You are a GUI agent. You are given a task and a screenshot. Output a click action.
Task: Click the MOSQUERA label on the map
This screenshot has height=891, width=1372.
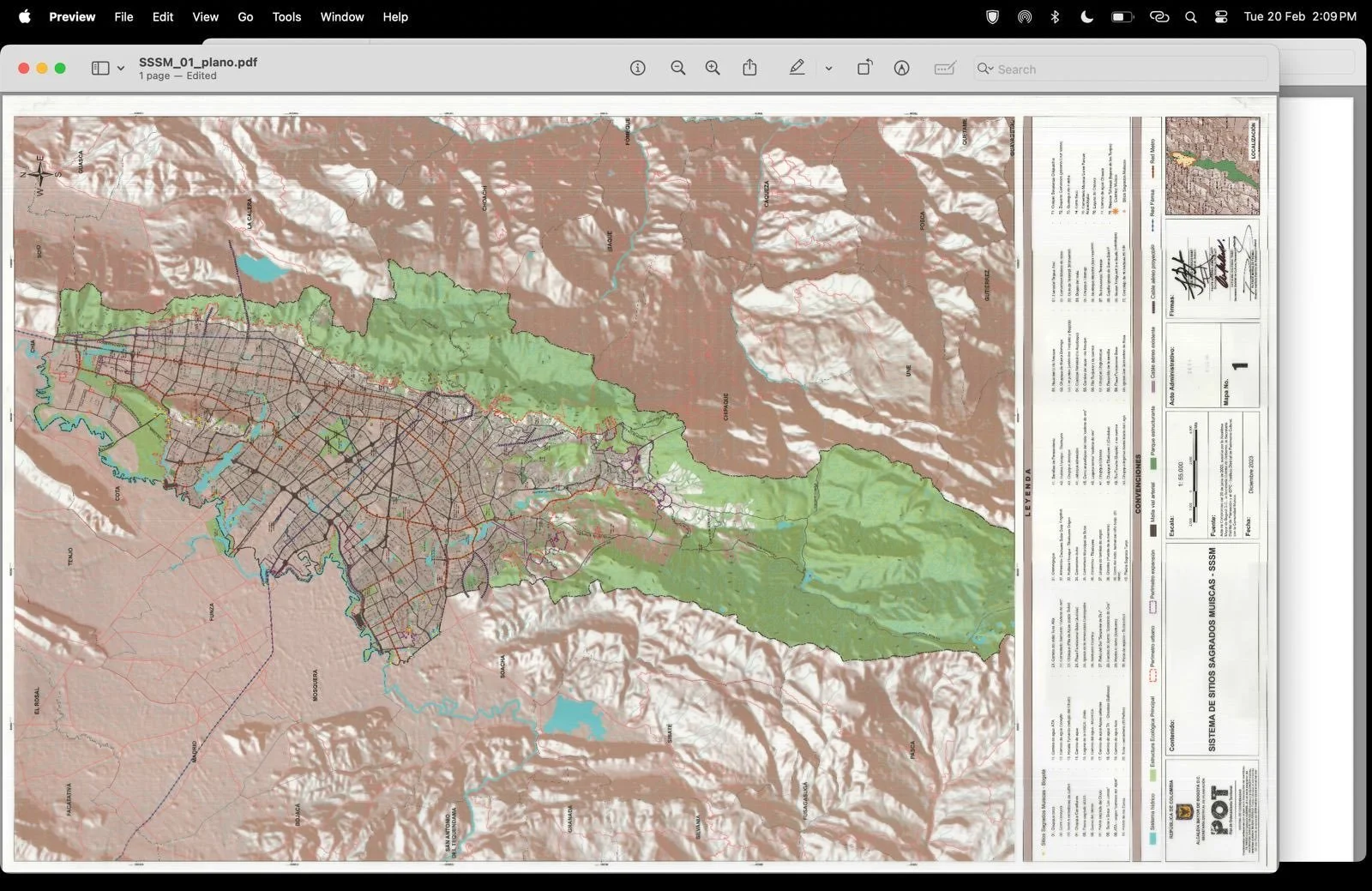315,685
